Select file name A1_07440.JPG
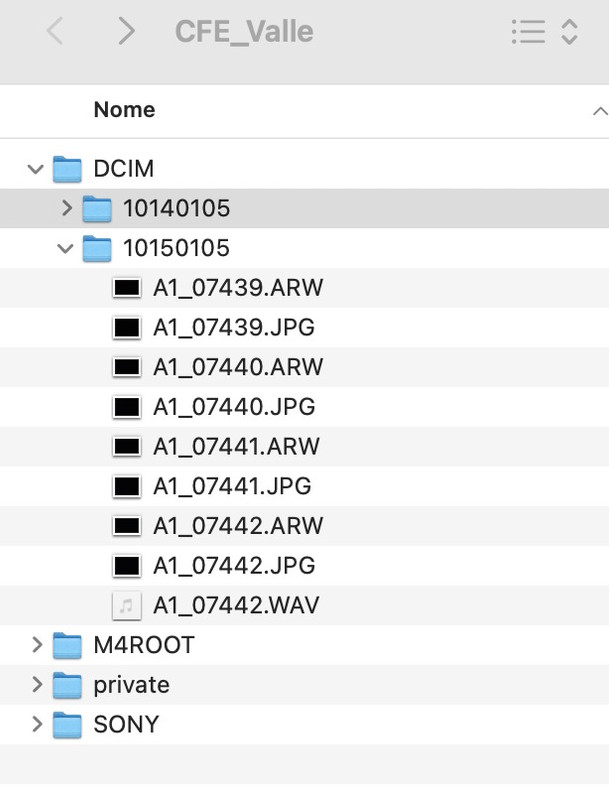609x800 pixels. tap(234, 407)
